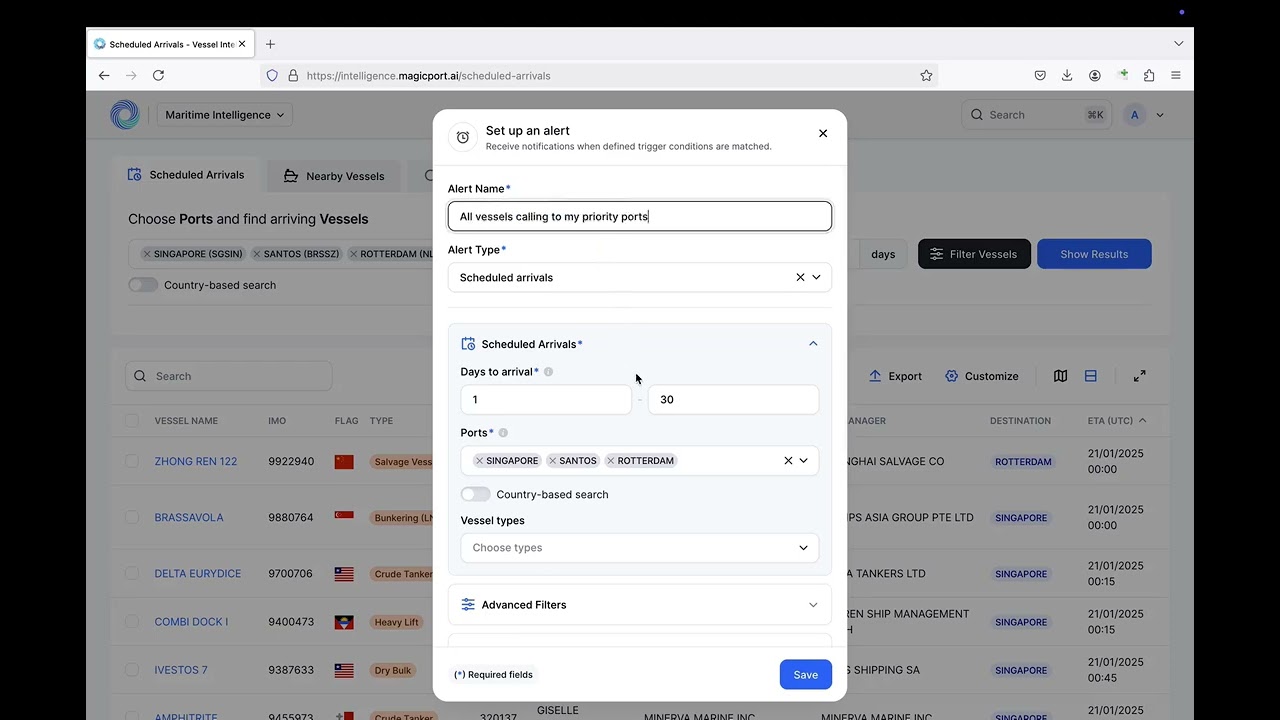The height and width of the screenshot is (720, 1280).
Task: Switch to the Nearby Vessels tab
Action: 334,176
